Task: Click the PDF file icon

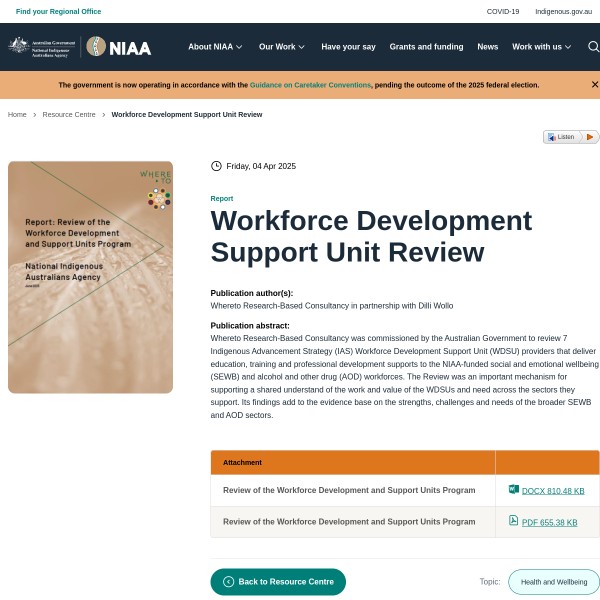Action: pos(513,521)
